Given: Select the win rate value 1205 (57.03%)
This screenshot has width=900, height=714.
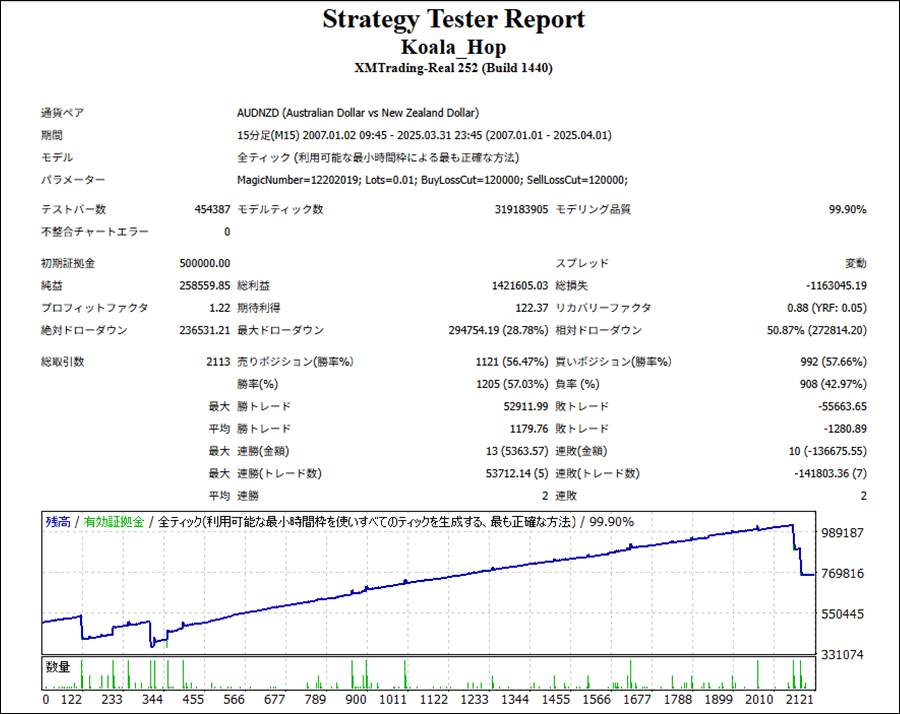Looking at the screenshot, I should pyautogui.click(x=512, y=385).
